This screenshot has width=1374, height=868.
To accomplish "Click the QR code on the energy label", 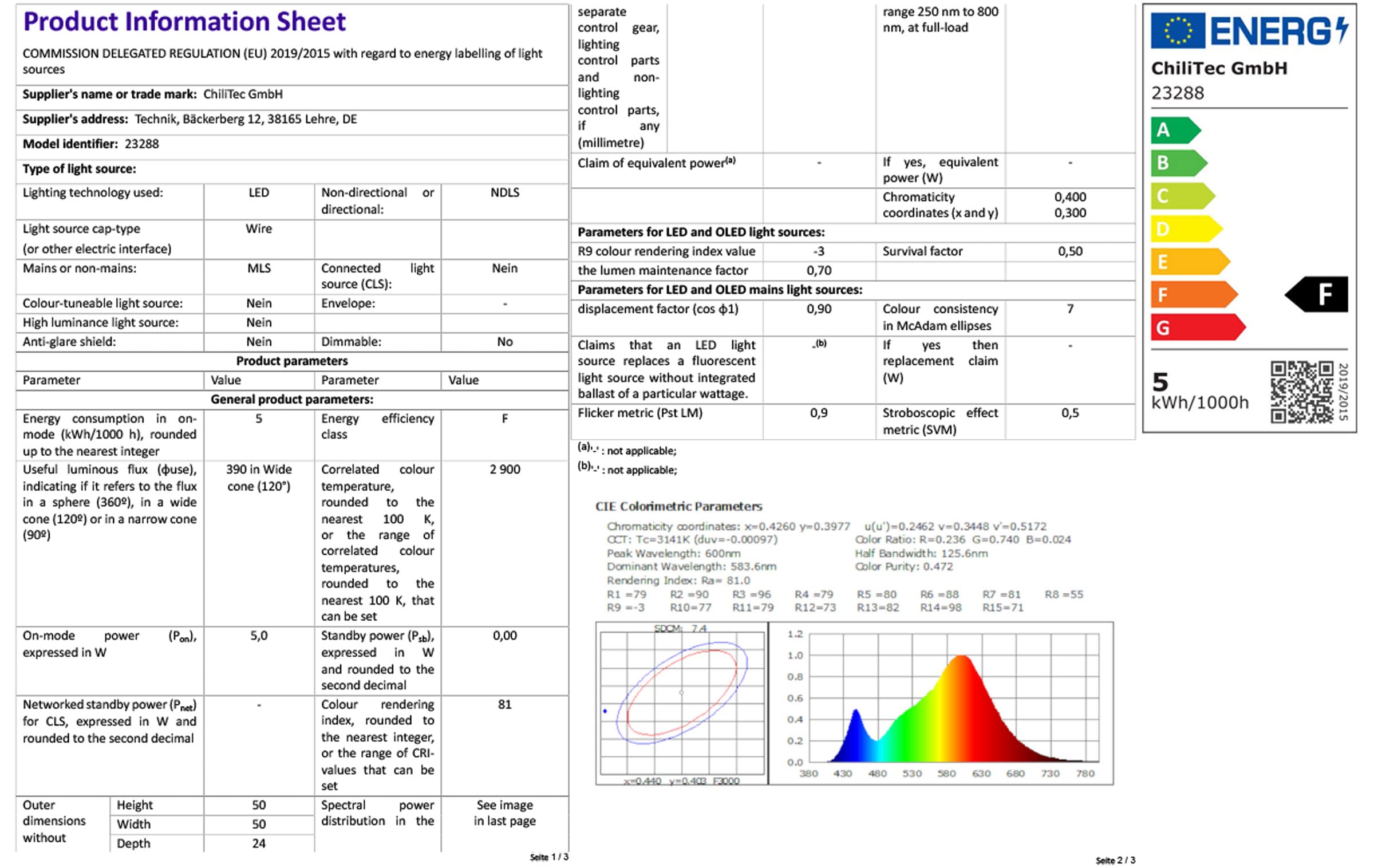I will pyautogui.click(x=1302, y=392).
